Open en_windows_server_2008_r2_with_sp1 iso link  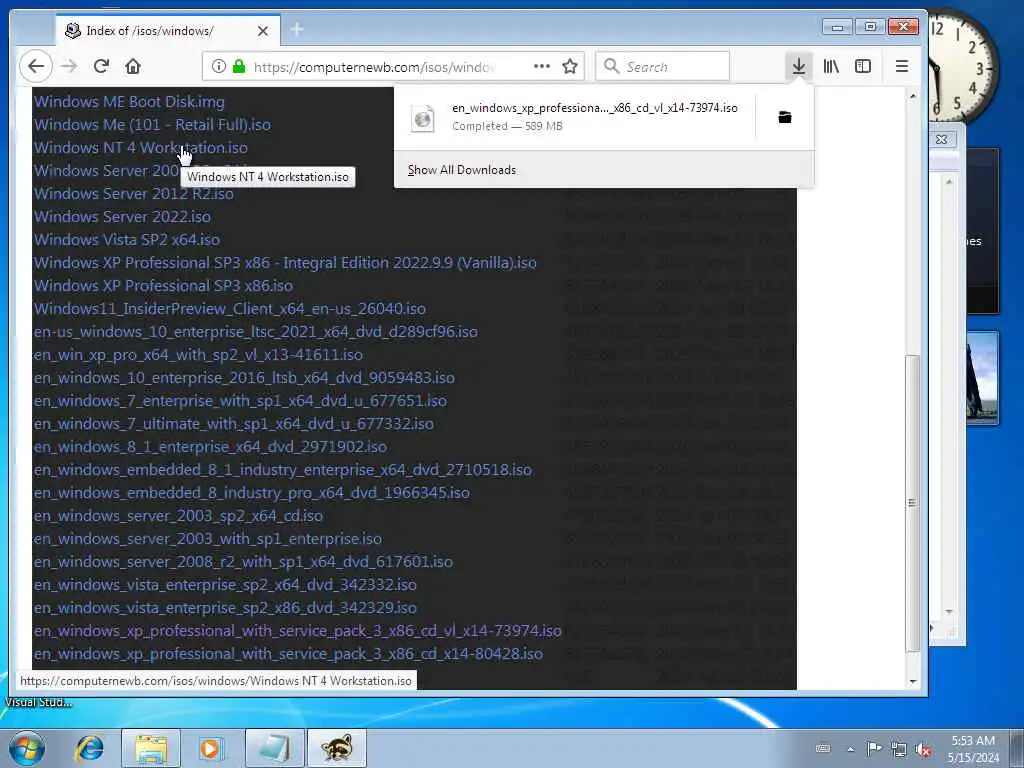click(x=243, y=562)
